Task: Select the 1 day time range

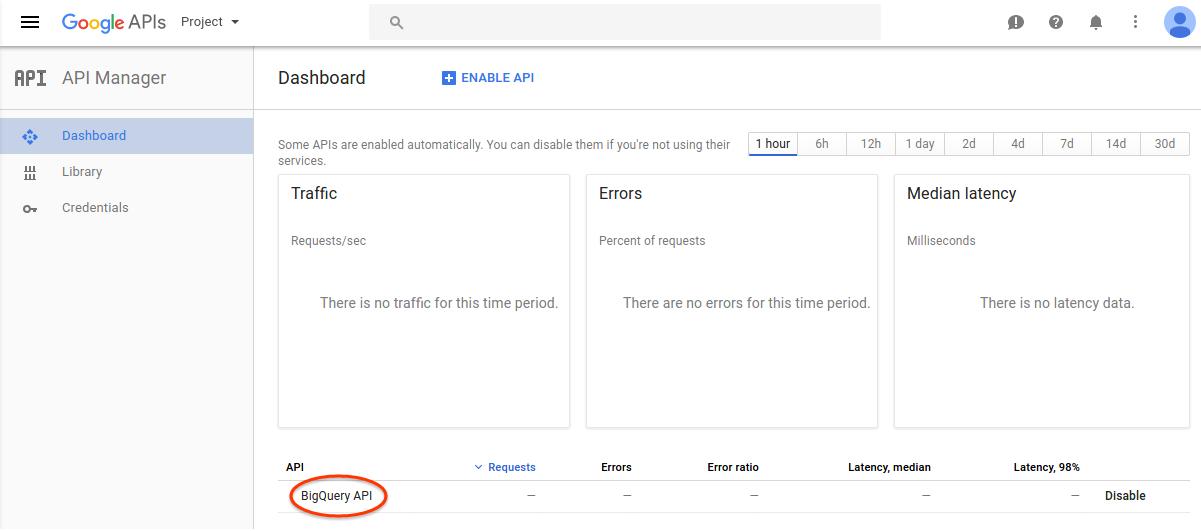Action: pos(919,144)
